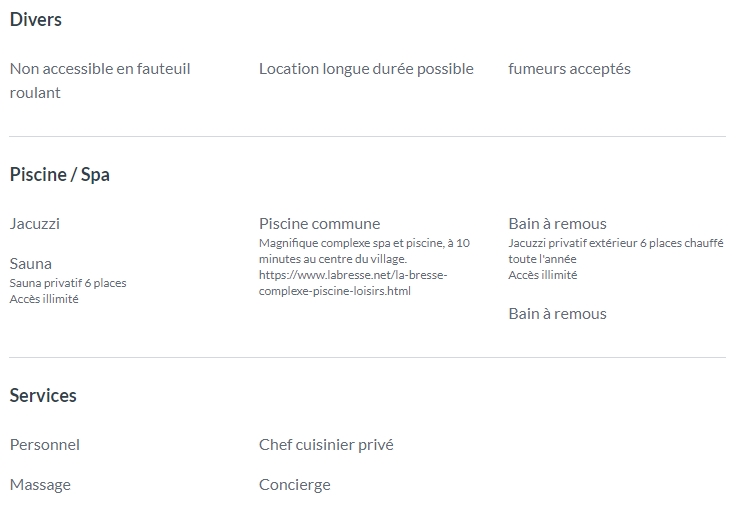The image size is (740, 516).
Task: Select the Non accessible en fauteuil roulant text
Action: (100, 81)
